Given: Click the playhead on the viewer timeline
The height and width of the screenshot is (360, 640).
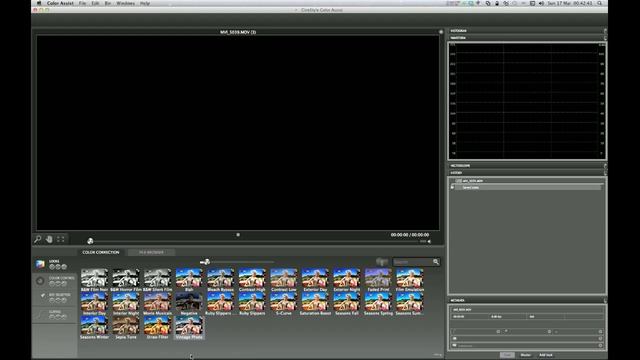Looking at the screenshot, I should [x=90, y=241].
